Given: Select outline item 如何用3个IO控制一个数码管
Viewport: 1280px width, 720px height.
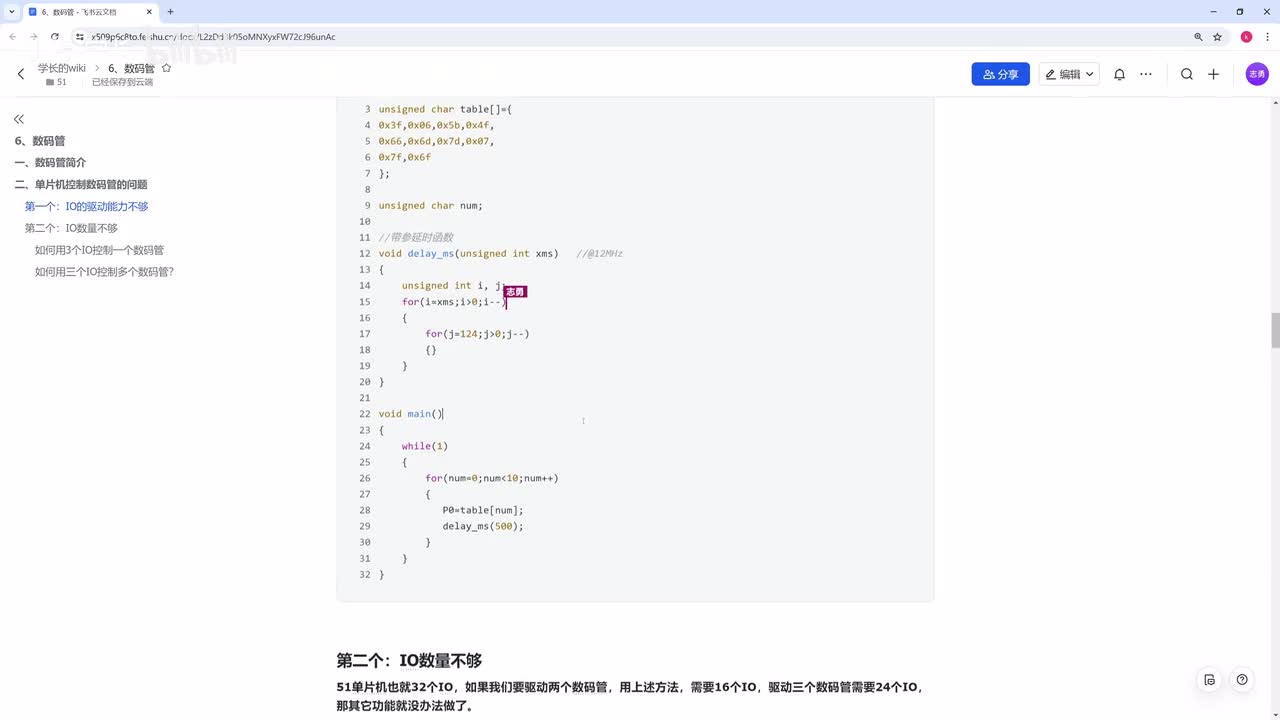Looking at the screenshot, I should (x=99, y=250).
